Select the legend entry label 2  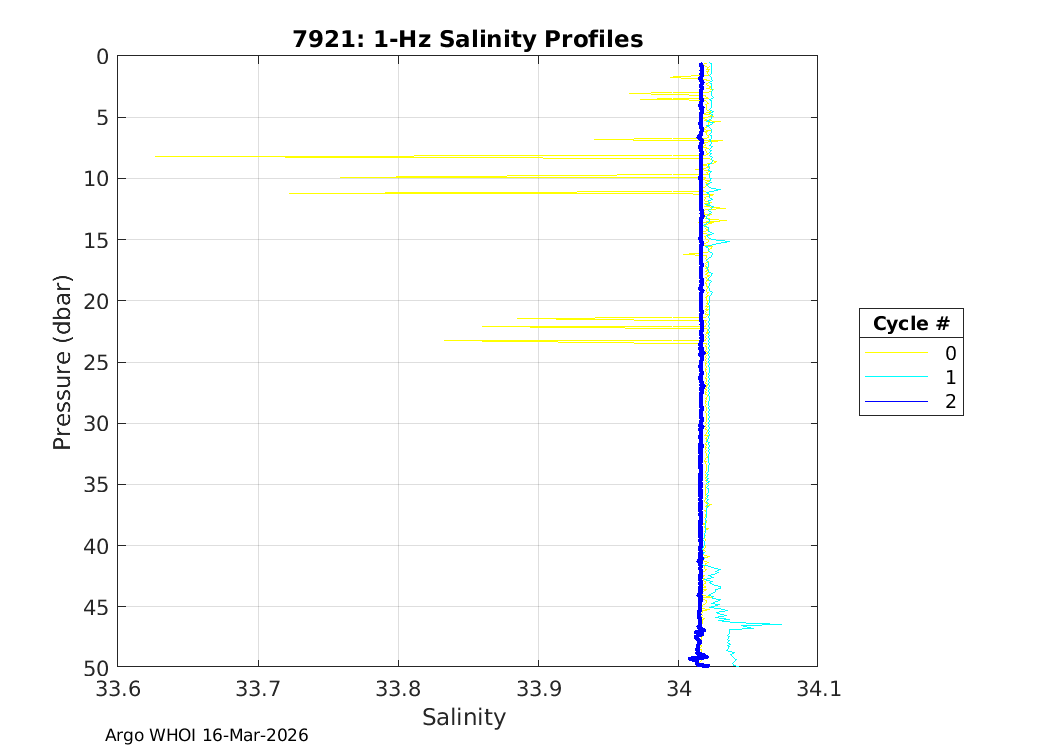pyautogui.click(x=950, y=402)
